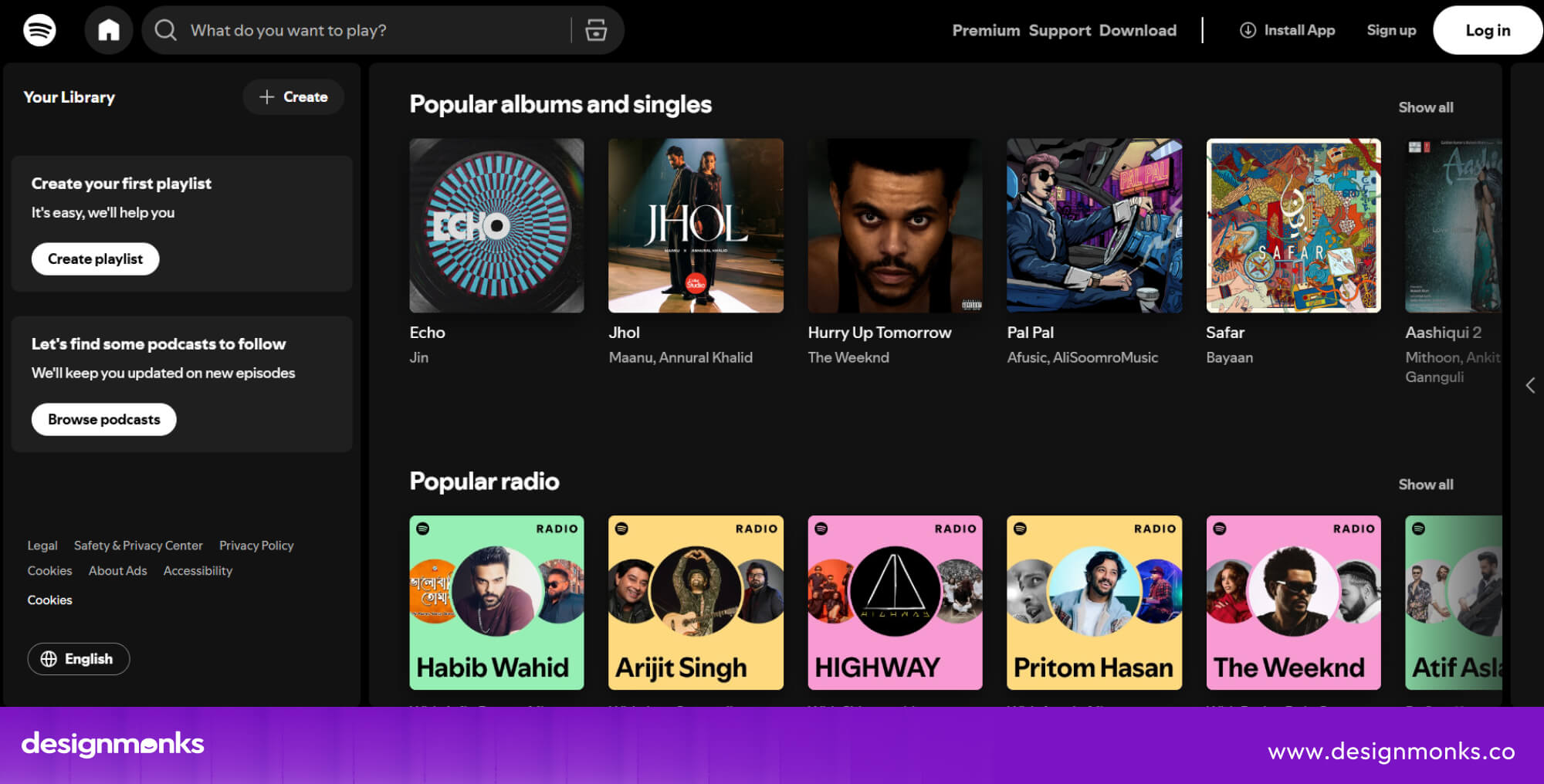Click artist The Weeknd under Hurry Up Tomorrow

[x=848, y=357]
